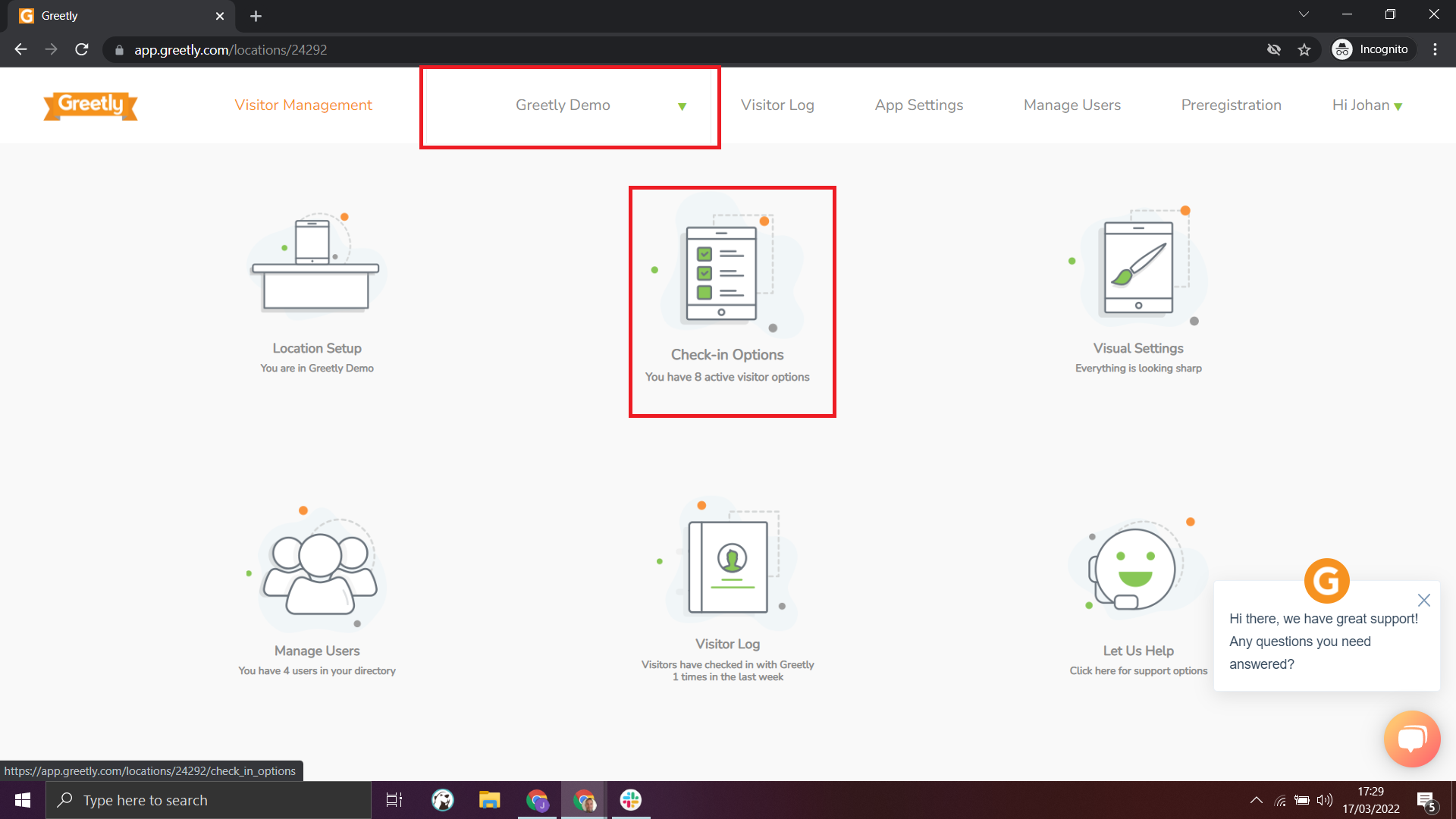
Task: Bookmark this page with the star icon
Action: click(x=1305, y=49)
